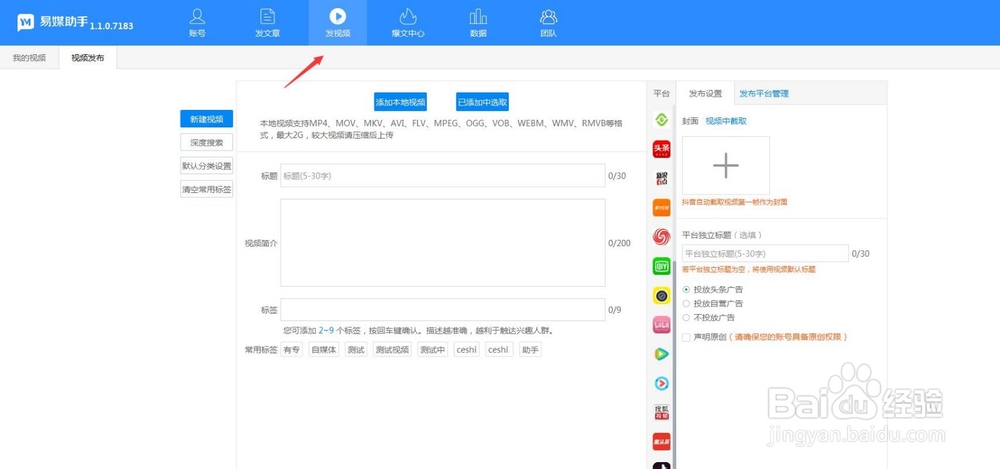Select the red 头条 platform icon
This screenshot has width=1000, height=469.
click(x=661, y=149)
